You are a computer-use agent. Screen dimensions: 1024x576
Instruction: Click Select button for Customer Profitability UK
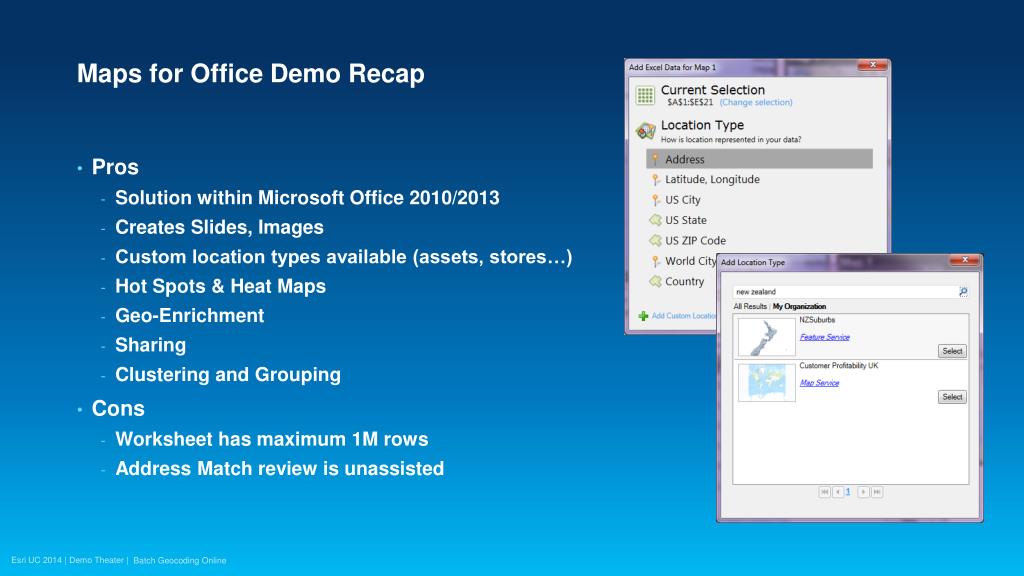point(952,397)
